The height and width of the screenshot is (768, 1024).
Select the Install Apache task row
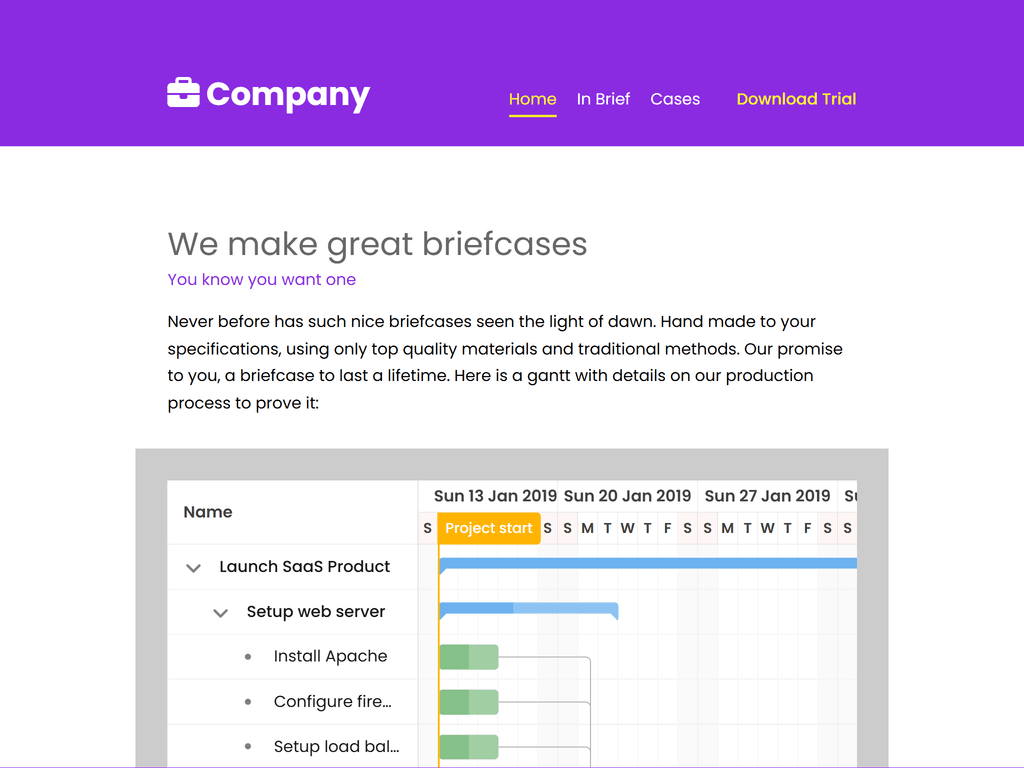tap(330, 657)
